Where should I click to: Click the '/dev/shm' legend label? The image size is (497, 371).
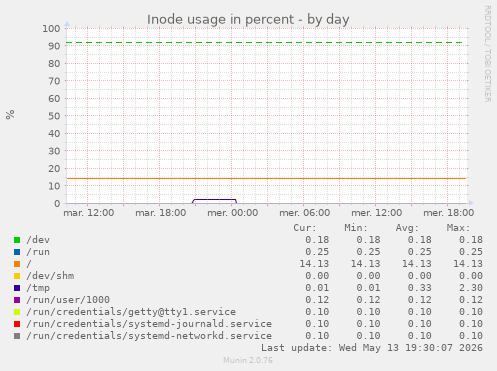point(50,276)
